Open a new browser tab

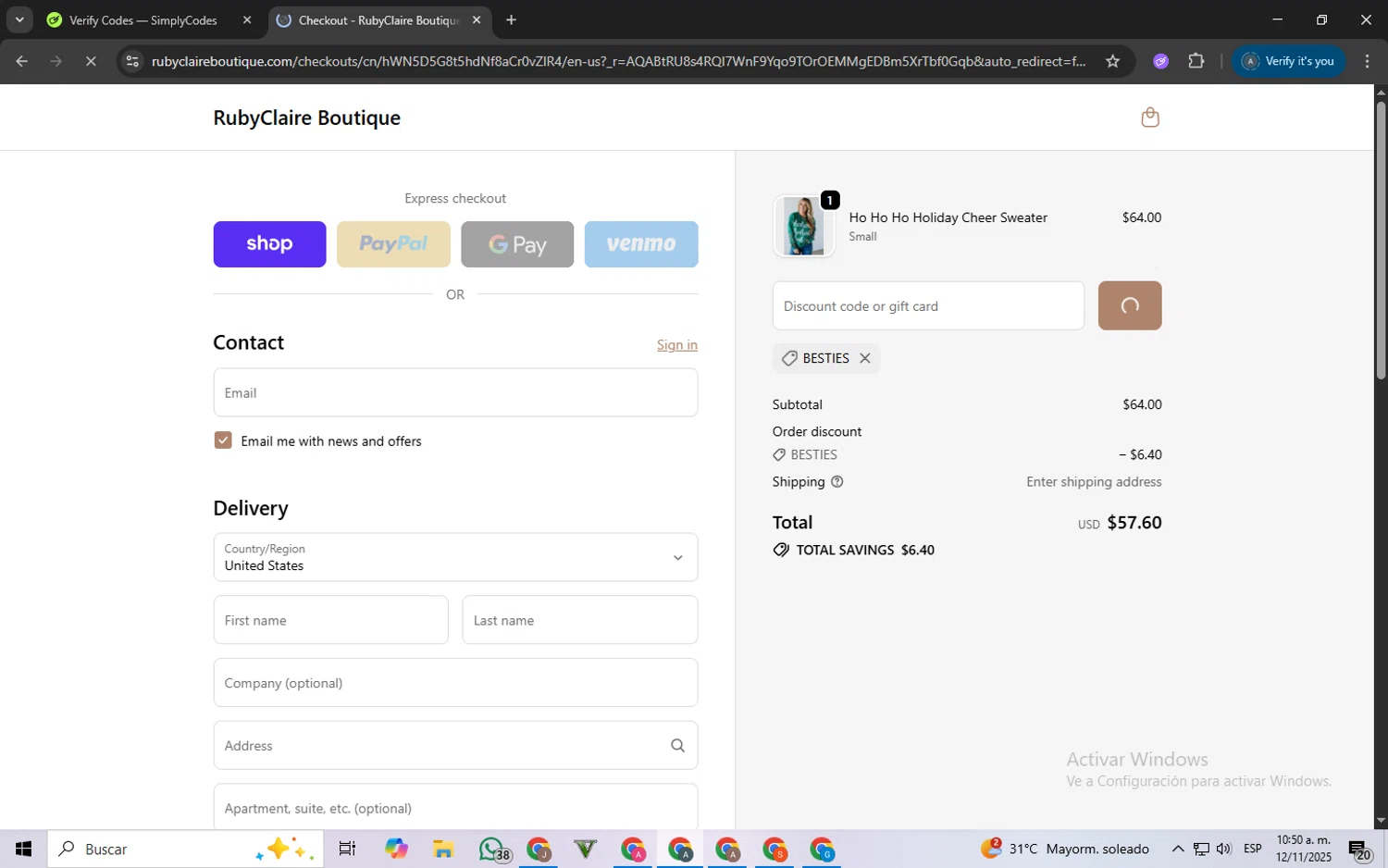pos(511,19)
